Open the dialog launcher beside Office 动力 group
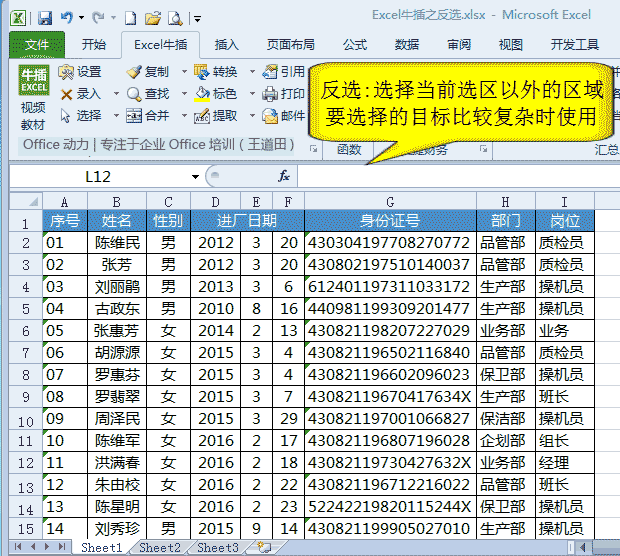This screenshot has width=620, height=556. click(x=314, y=149)
